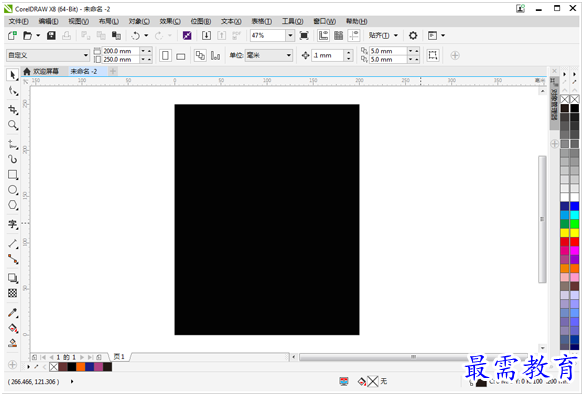Click the Import icon
Viewport: 586px width, 399px height.
[206, 35]
